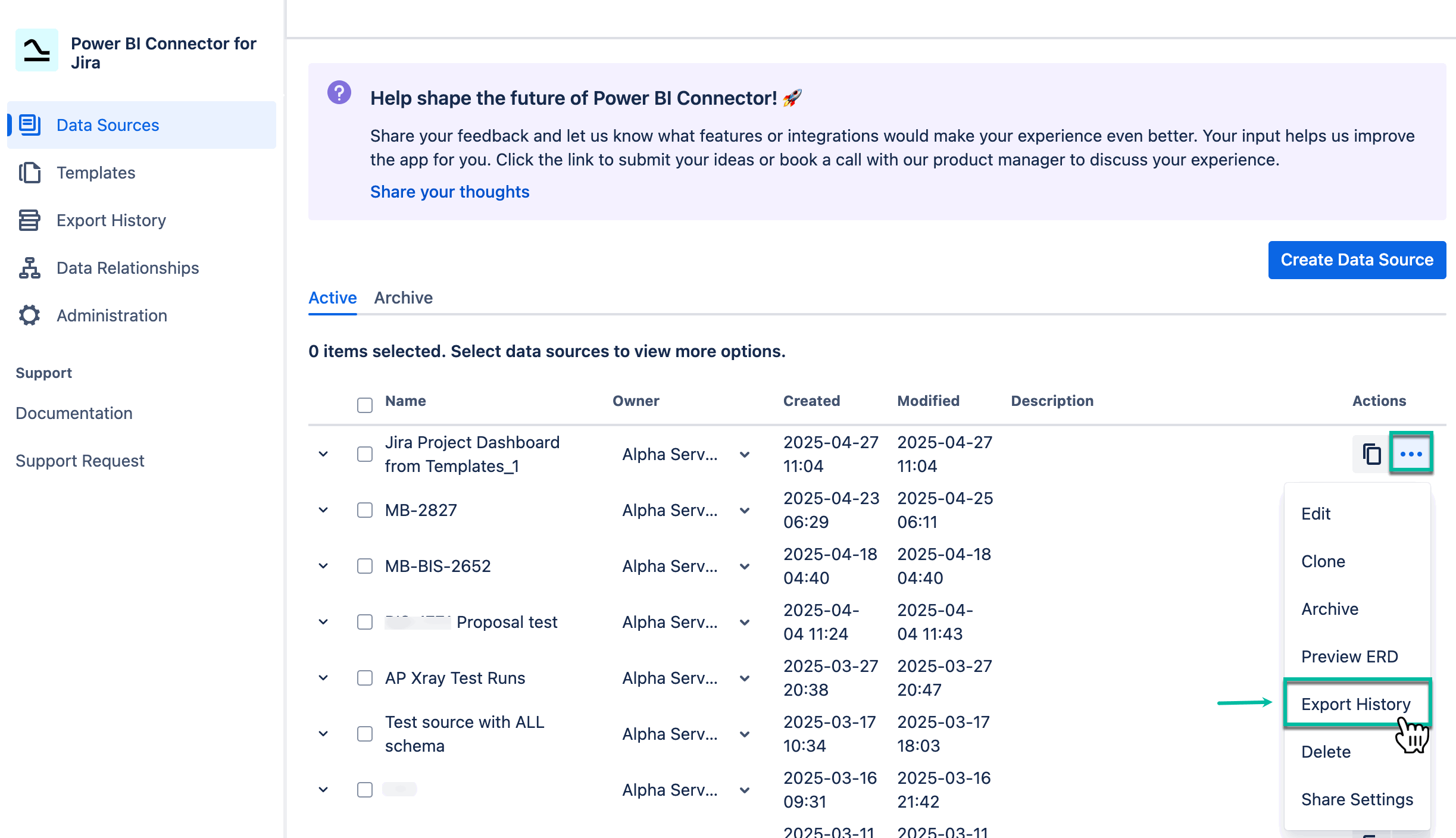This screenshot has height=838, width=1456.
Task: Open the three-dot actions menu
Action: coord(1412,453)
